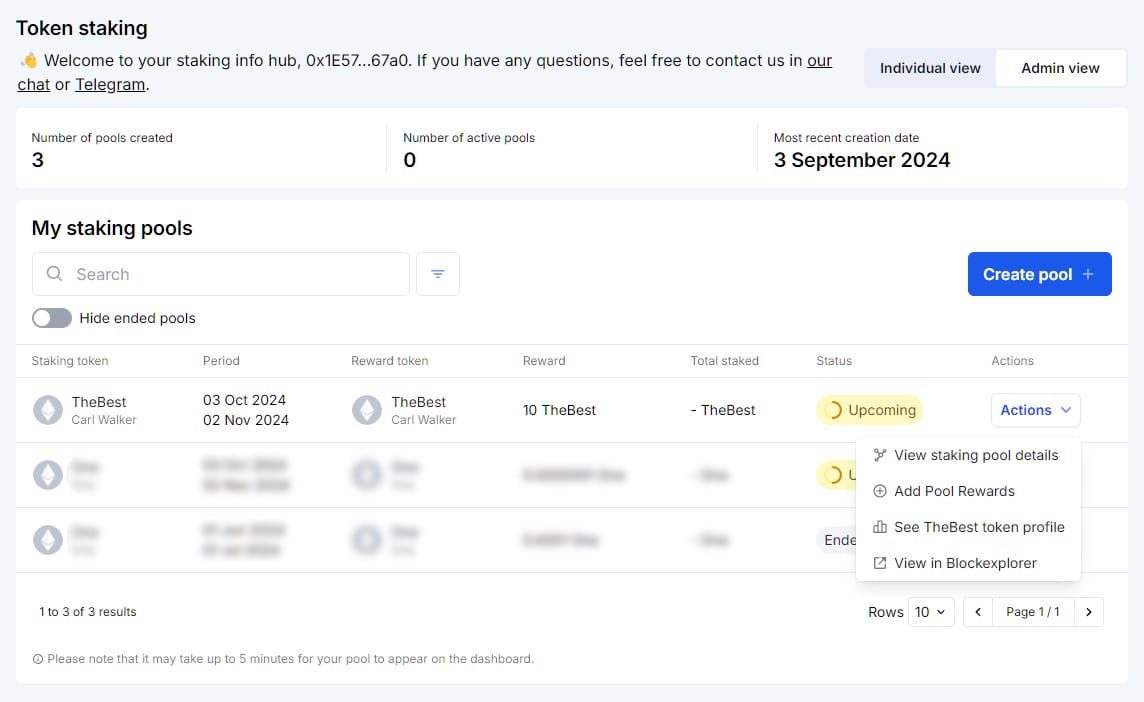
Task: Click the 'Number of pools created' label
Action: click(x=102, y=138)
